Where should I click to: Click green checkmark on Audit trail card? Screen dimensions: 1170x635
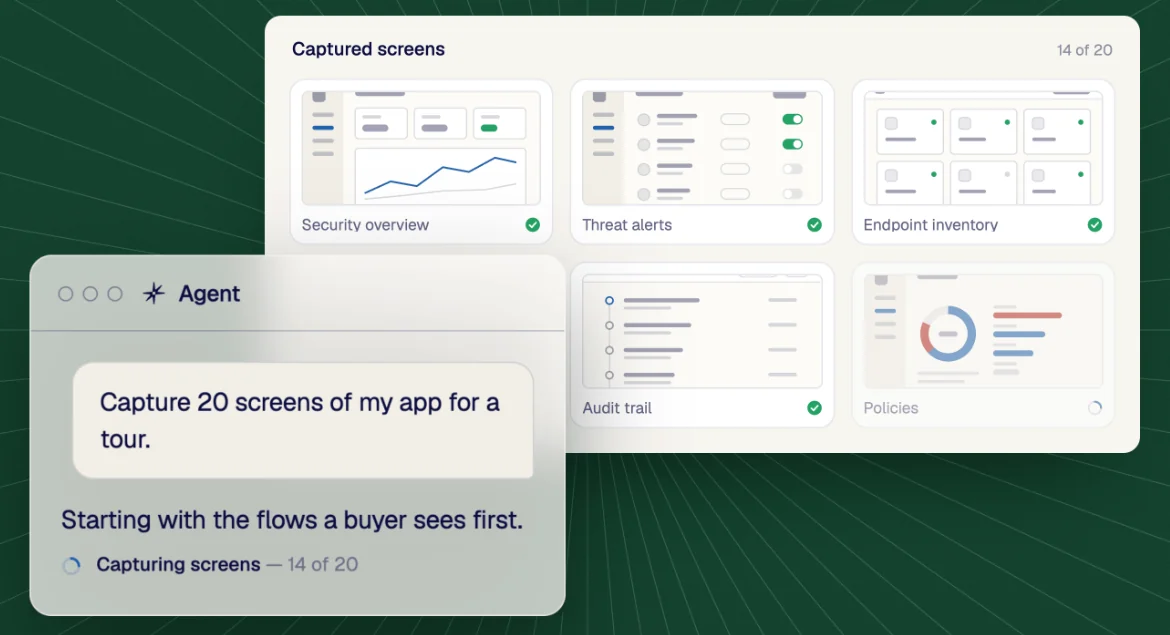[814, 407]
